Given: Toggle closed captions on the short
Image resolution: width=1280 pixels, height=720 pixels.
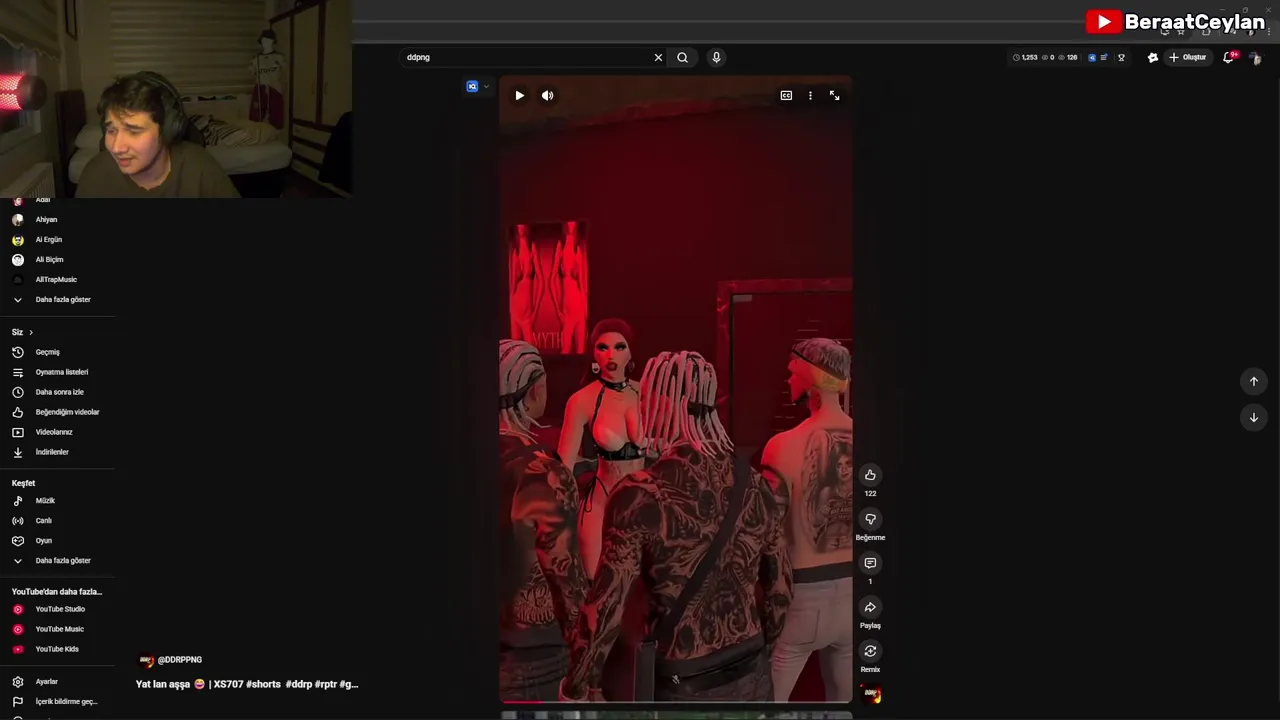Looking at the screenshot, I should click(x=786, y=95).
